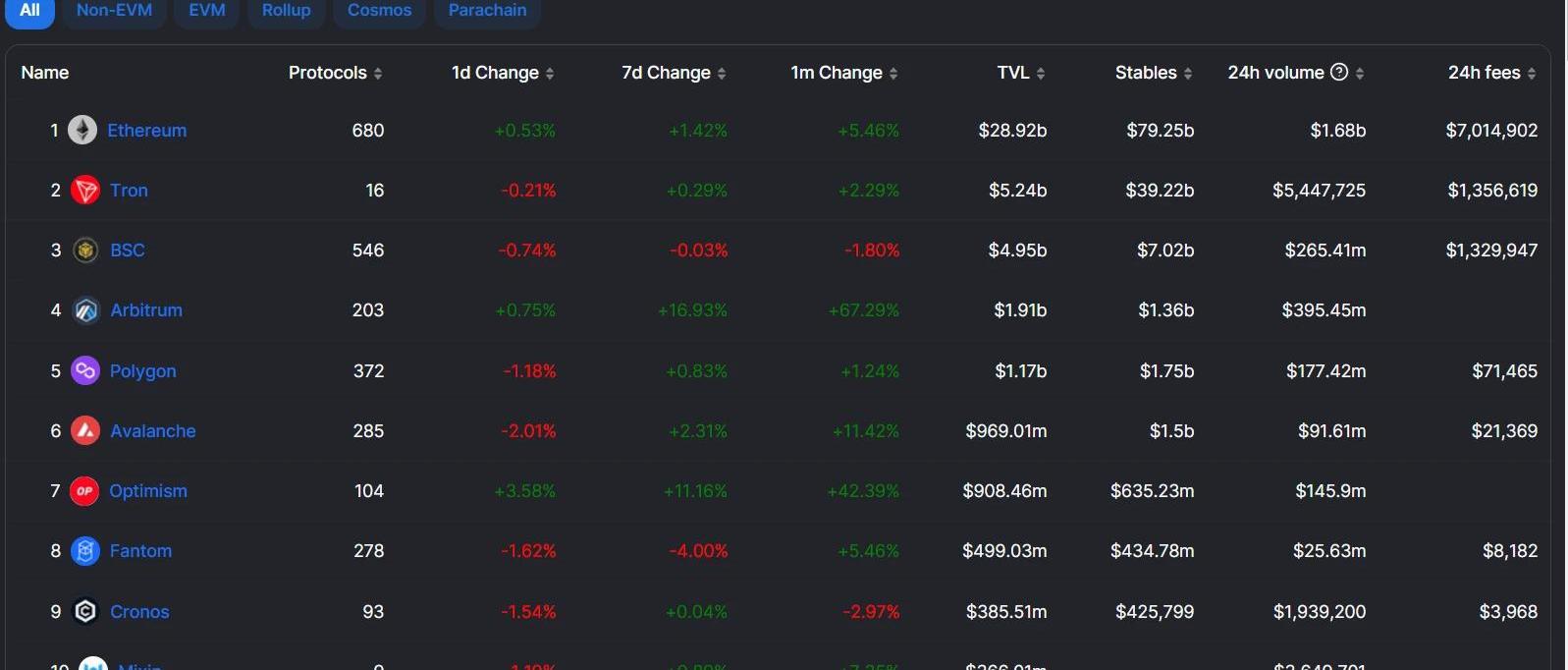Click Optimism 1d change +3.58%
The height and width of the screenshot is (670, 1568).
(525, 491)
